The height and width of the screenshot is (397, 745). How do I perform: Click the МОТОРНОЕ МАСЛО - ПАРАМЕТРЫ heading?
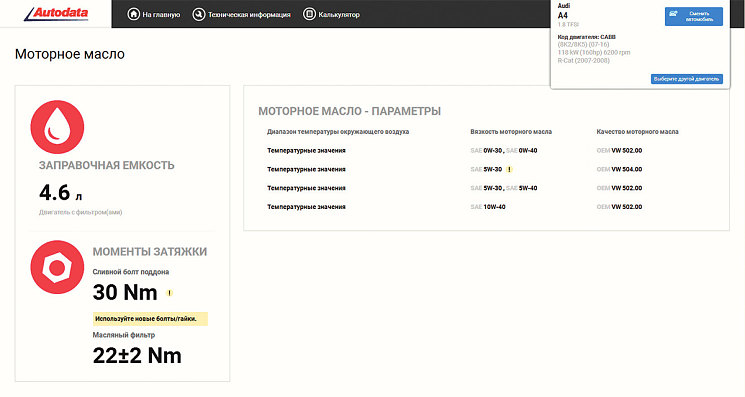tap(350, 111)
